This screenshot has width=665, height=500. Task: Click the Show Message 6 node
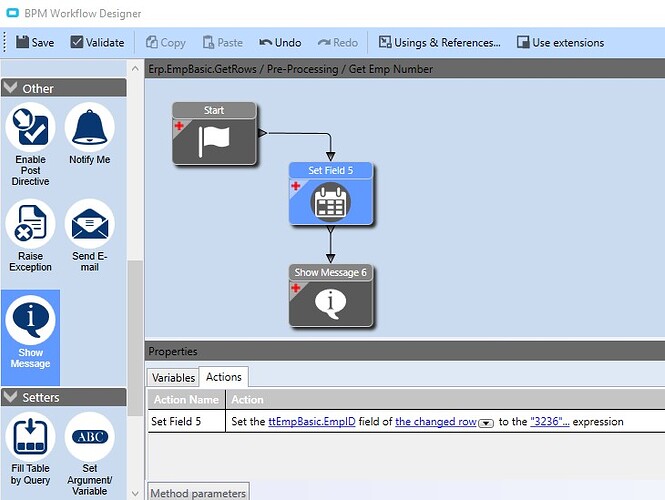point(330,296)
